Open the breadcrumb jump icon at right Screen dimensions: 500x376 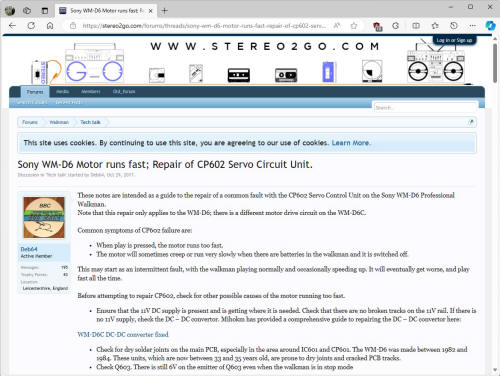tap(471, 122)
